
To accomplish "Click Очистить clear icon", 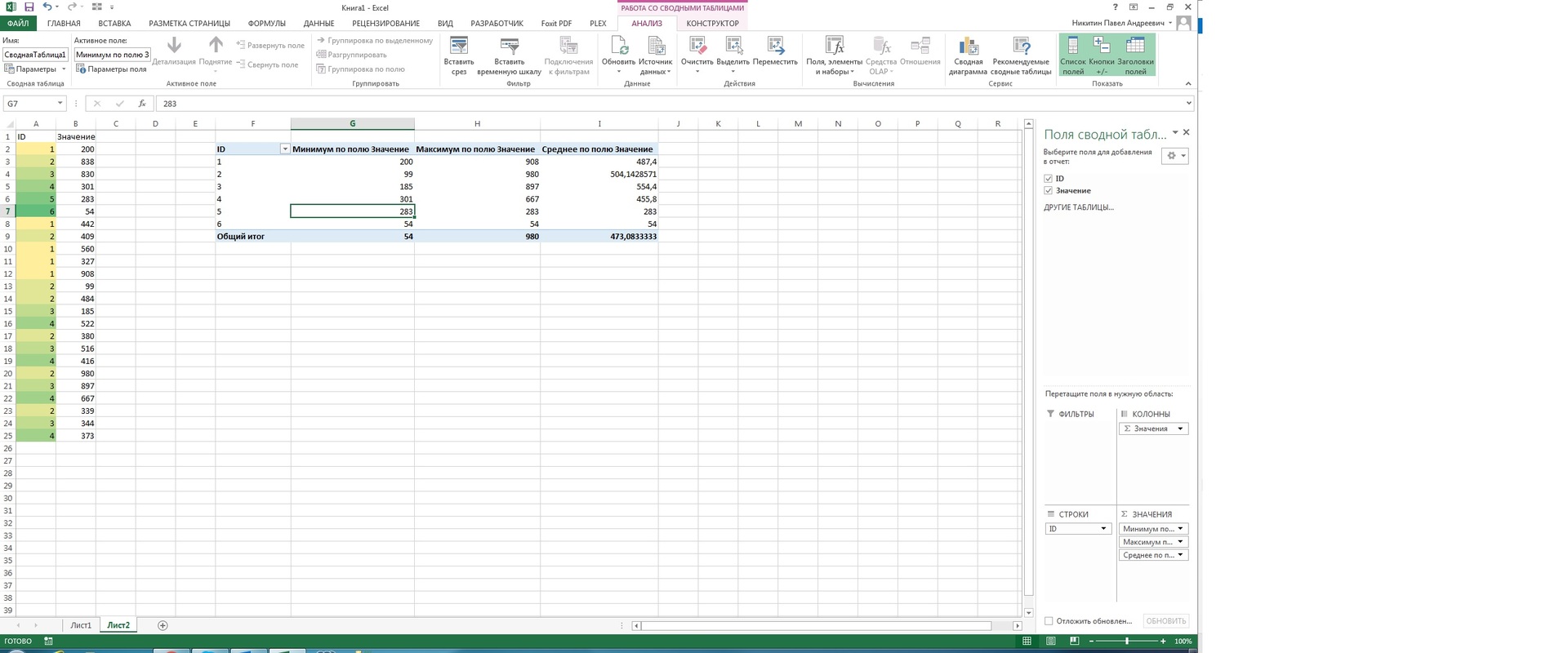I will pyautogui.click(x=697, y=56).
